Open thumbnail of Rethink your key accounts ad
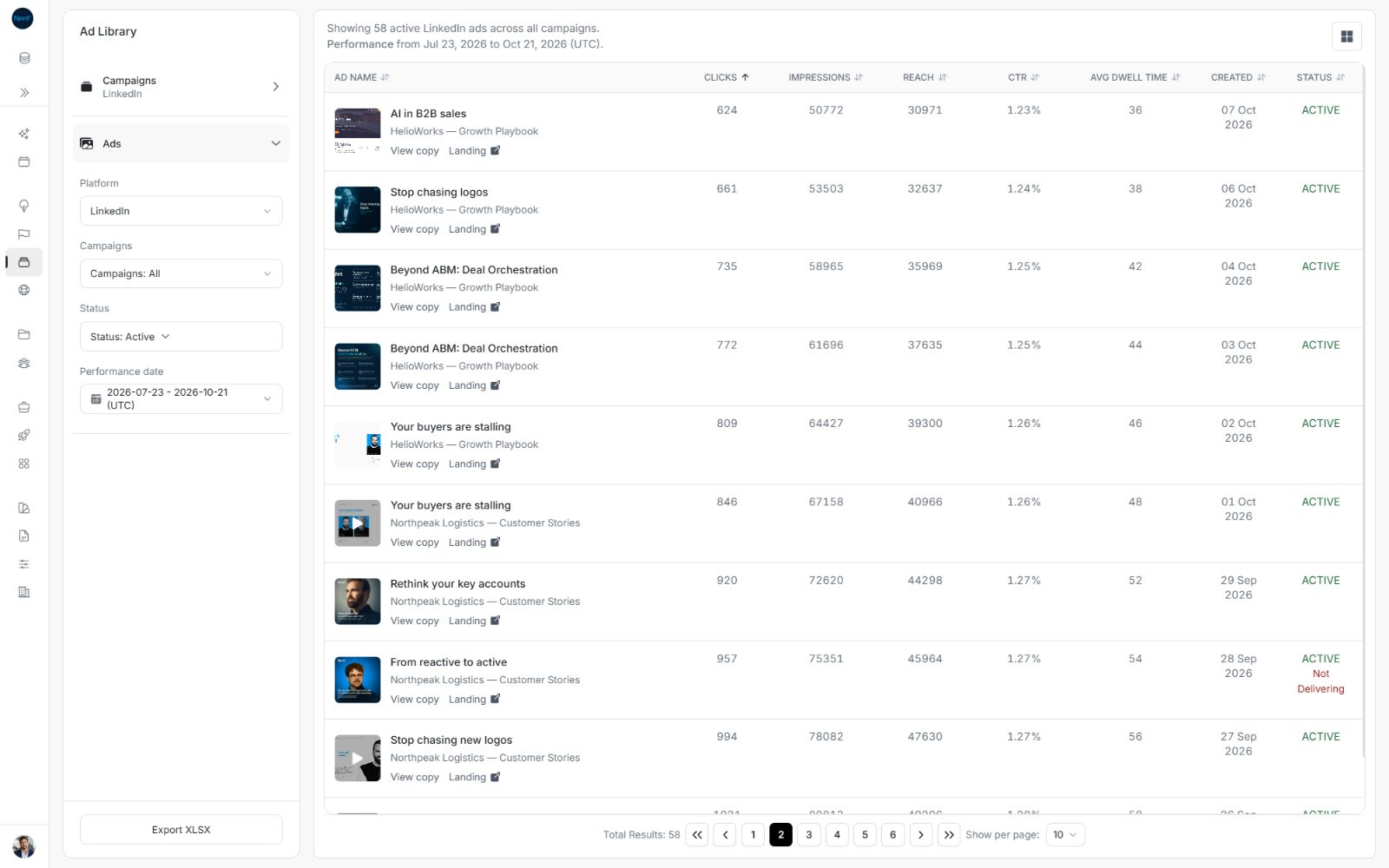1389x868 pixels. (358, 602)
